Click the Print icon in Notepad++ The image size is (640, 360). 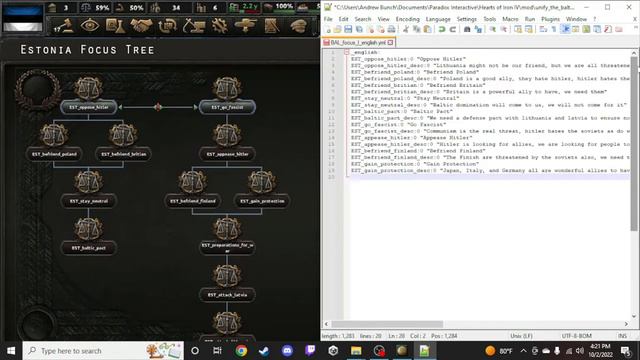[x=391, y=29]
